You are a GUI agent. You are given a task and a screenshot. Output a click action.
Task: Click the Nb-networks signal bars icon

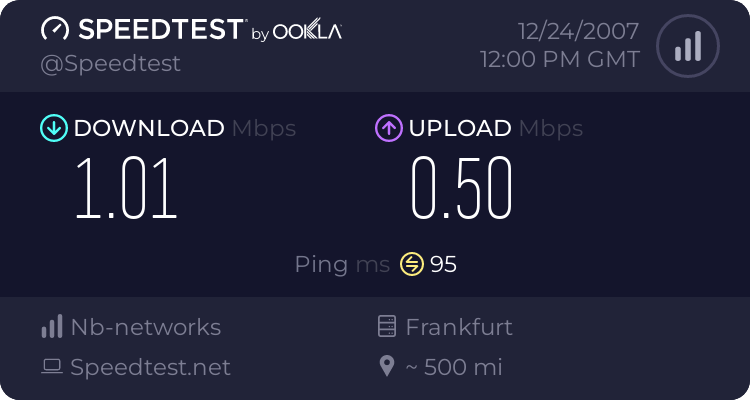[x=52, y=327]
